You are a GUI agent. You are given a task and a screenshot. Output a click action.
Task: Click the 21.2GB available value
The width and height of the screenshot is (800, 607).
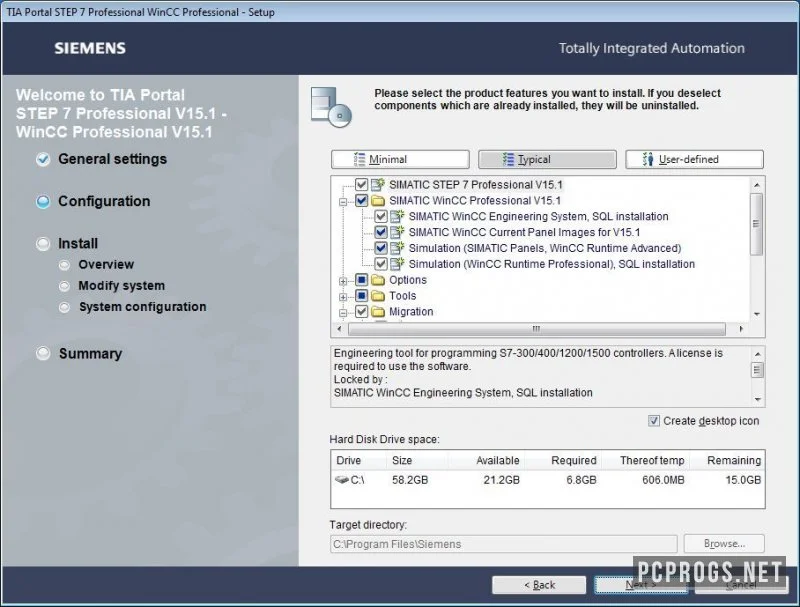tap(502, 480)
